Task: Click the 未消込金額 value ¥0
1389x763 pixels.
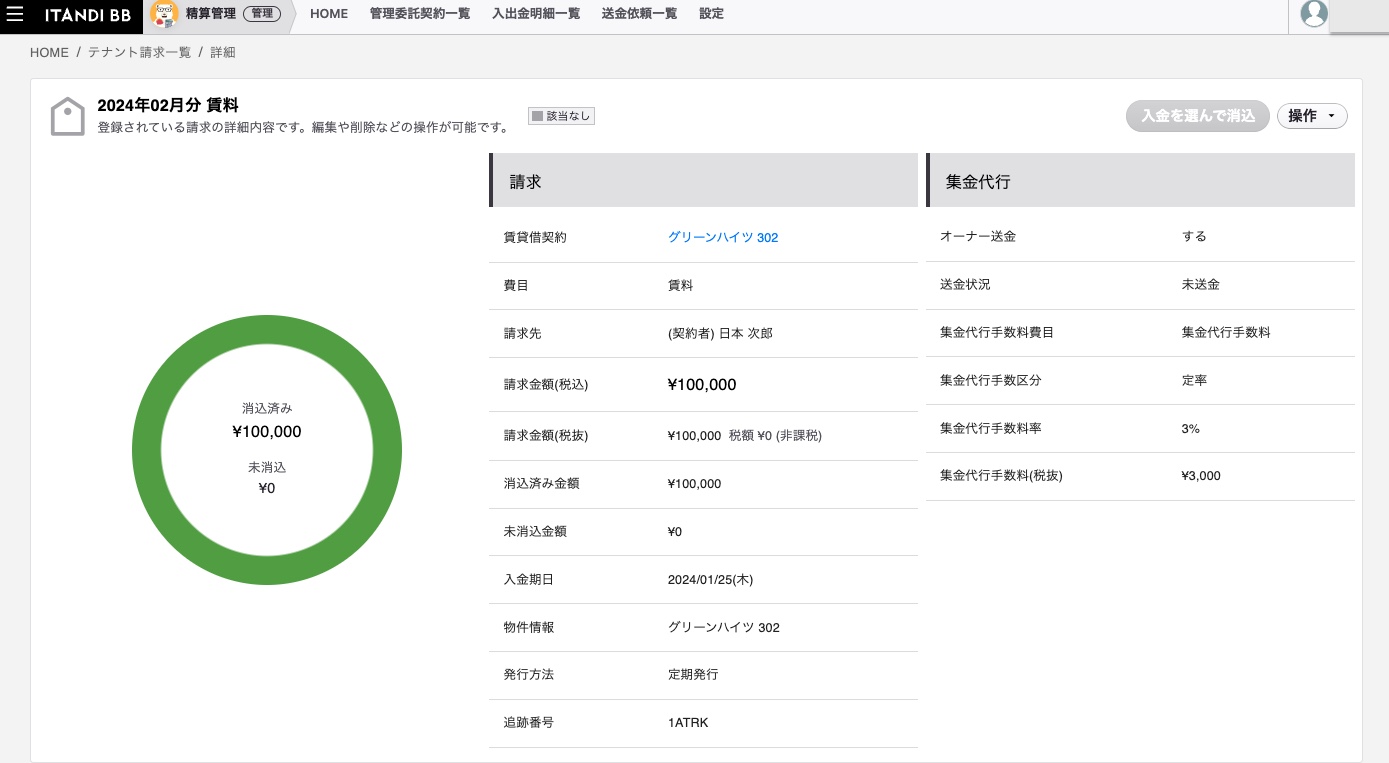Action: [675, 532]
